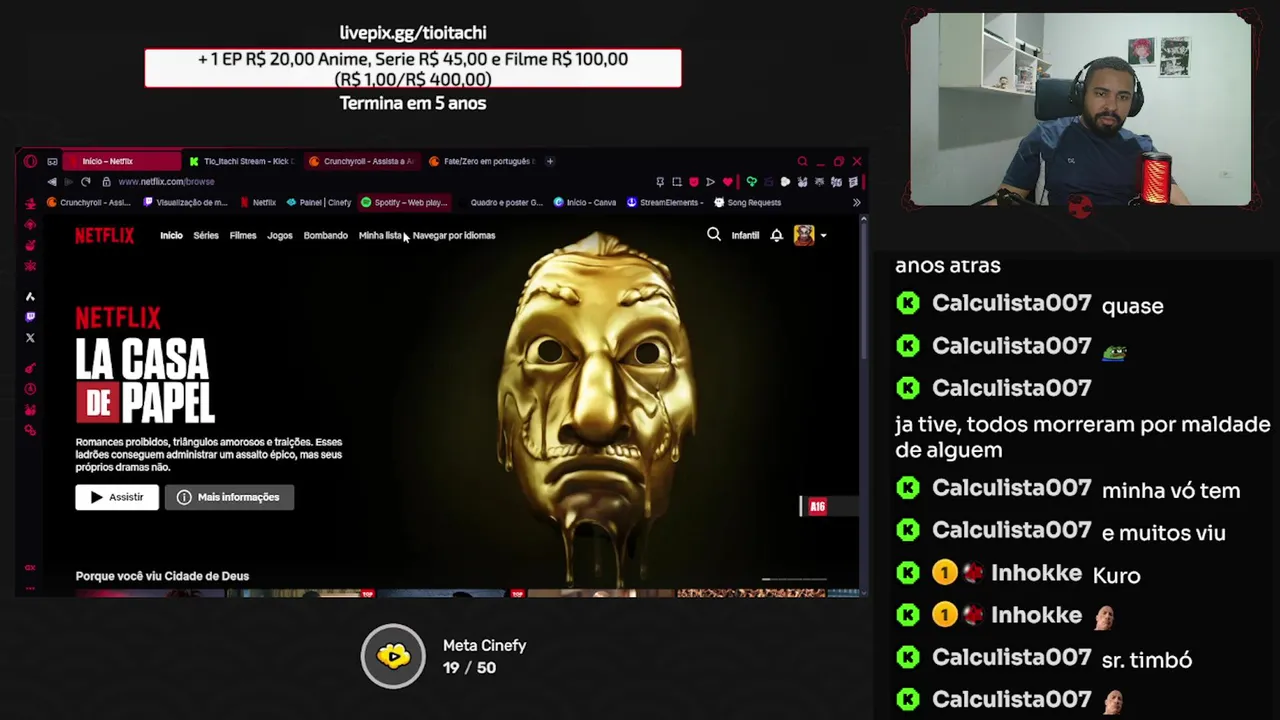Screen dimensions: 1280x720
Task: Open a new tab with plus button
Action: pyautogui.click(x=549, y=161)
